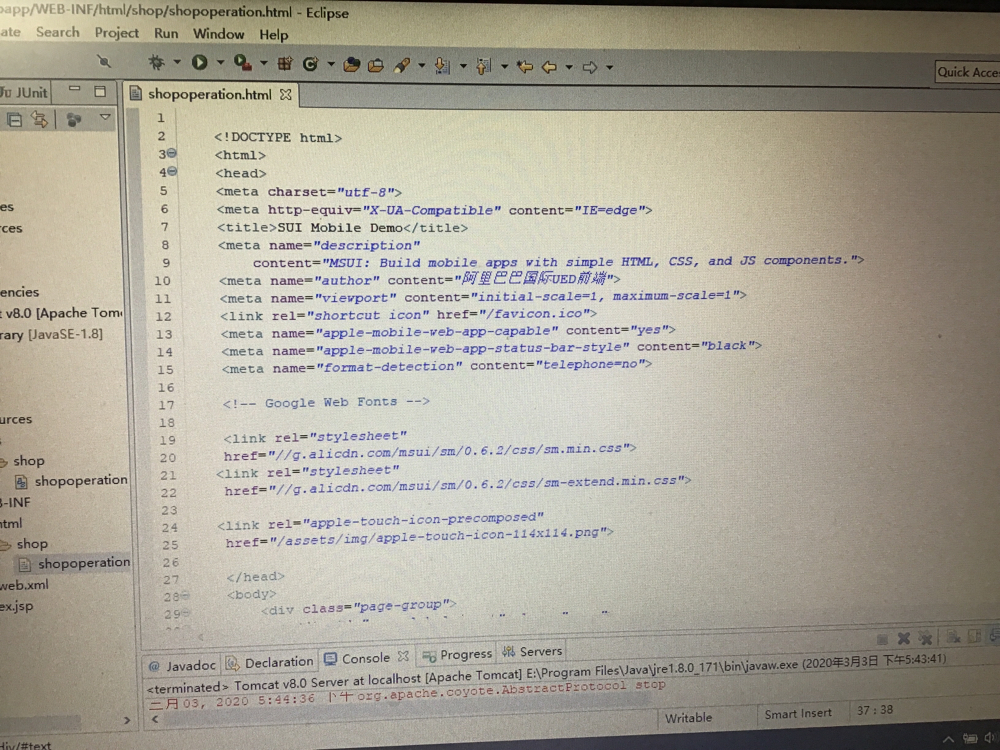
Task: Collapse the body tag fold on line 28
Action: tap(185, 596)
